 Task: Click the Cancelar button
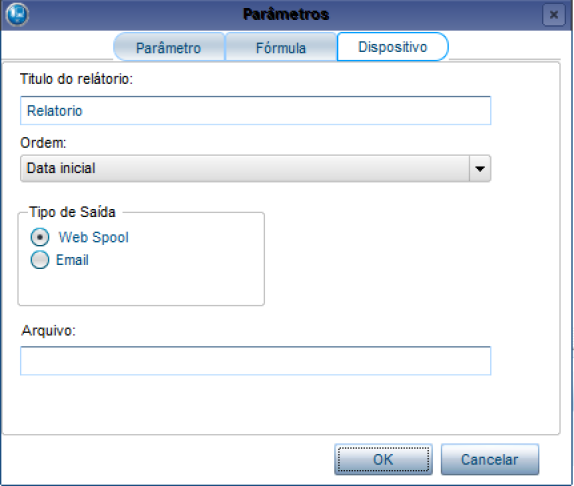click(x=490, y=460)
